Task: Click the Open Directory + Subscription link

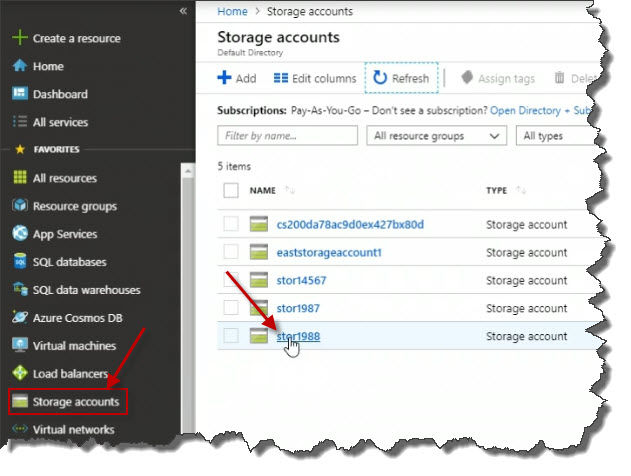Action: pyautogui.click(x=540, y=110)
